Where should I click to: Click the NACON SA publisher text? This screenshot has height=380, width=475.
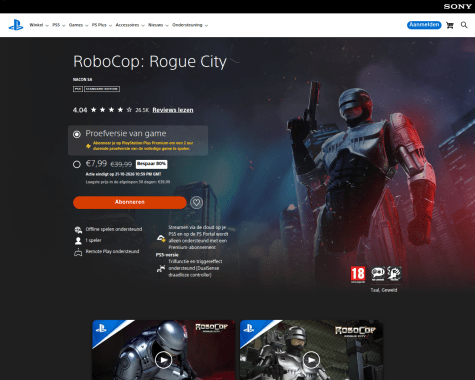(82, 80)
